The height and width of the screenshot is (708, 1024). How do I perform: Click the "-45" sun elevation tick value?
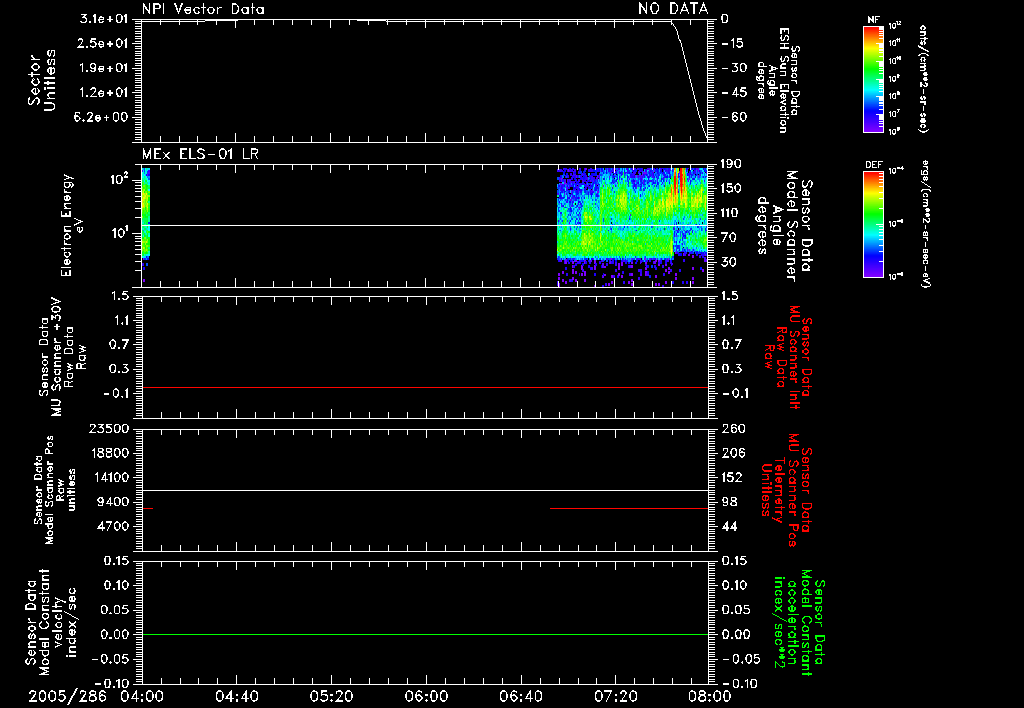[x=733, y=92]
